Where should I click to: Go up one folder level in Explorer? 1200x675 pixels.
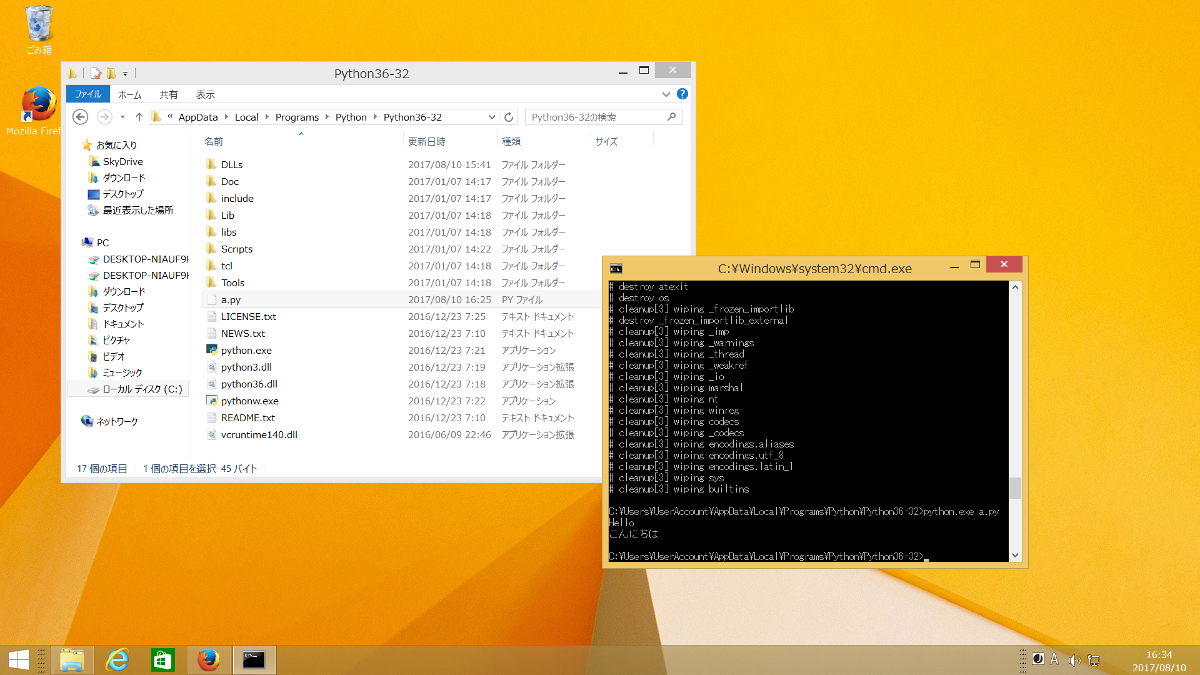138,117
